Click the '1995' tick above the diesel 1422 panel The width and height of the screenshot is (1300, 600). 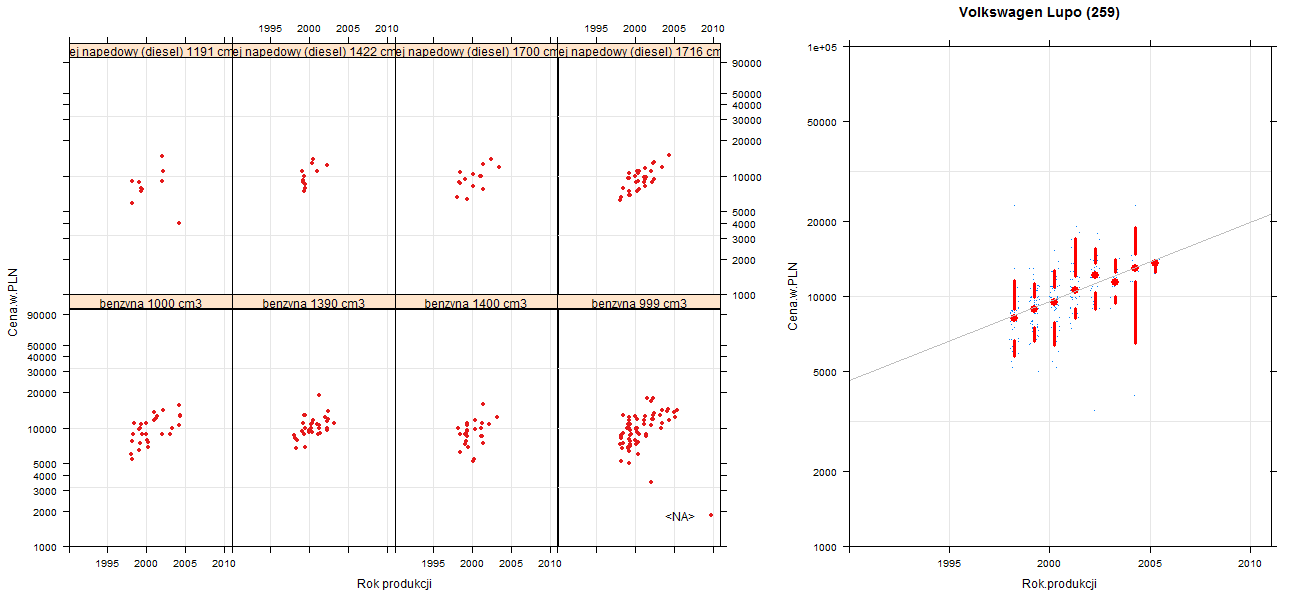(270, 29)
